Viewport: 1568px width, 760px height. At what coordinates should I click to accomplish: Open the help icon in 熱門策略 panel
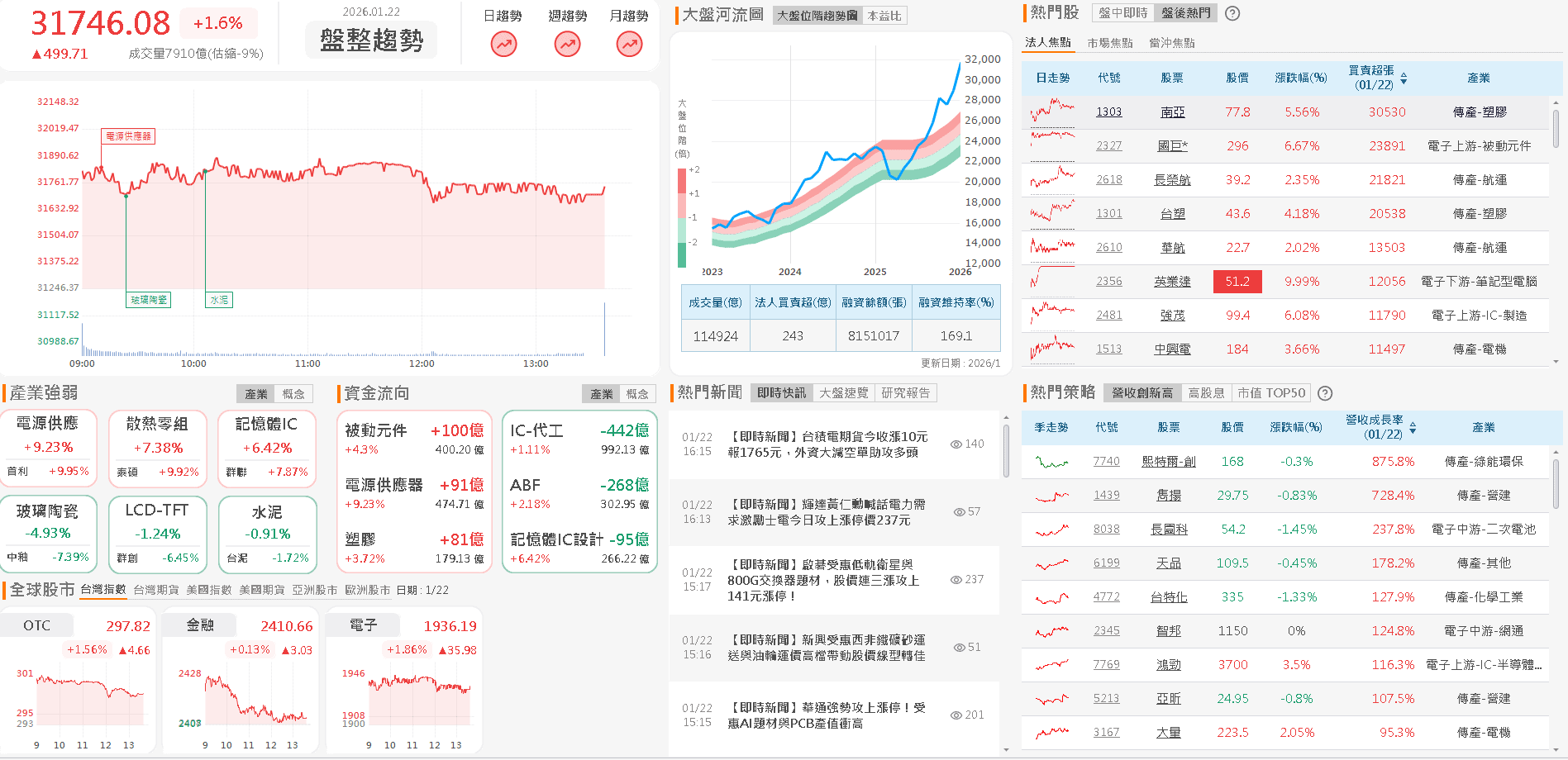click(1326, 393)
